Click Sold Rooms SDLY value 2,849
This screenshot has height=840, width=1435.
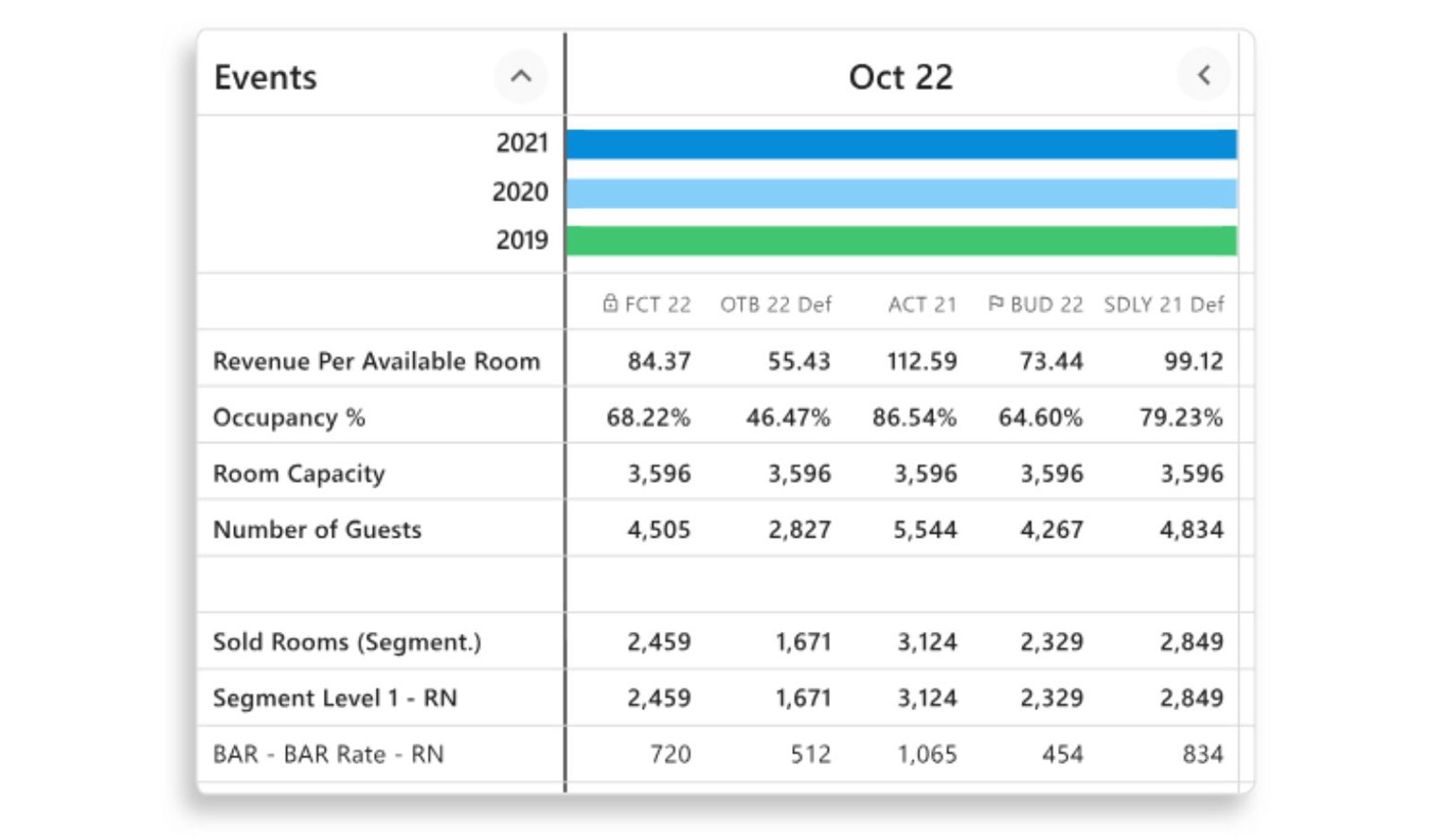click(x=1192, y=642)
